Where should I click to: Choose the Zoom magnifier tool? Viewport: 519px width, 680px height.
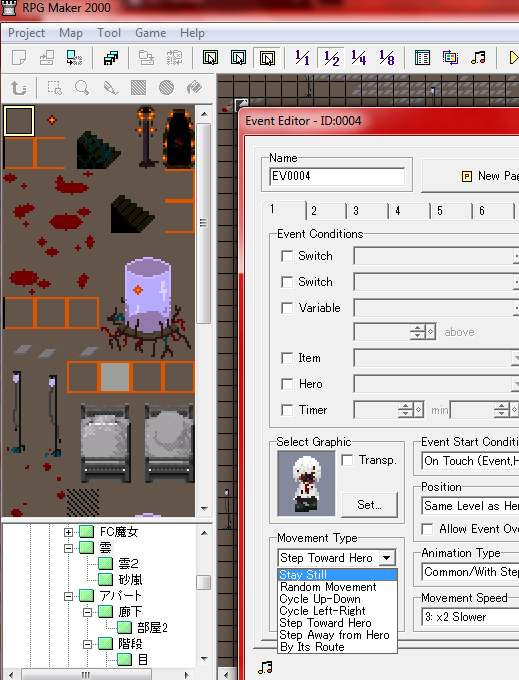[x=82, y=88]
